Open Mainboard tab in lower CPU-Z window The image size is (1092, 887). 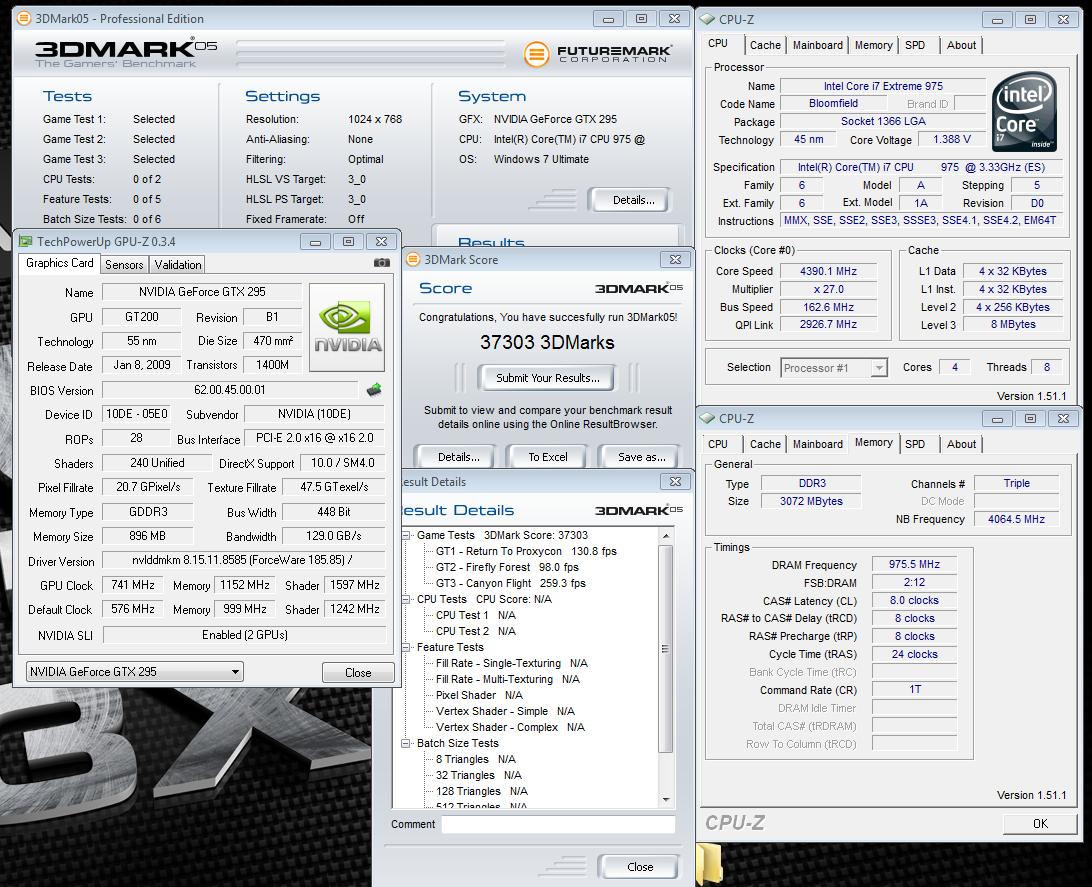click(818, 444)
